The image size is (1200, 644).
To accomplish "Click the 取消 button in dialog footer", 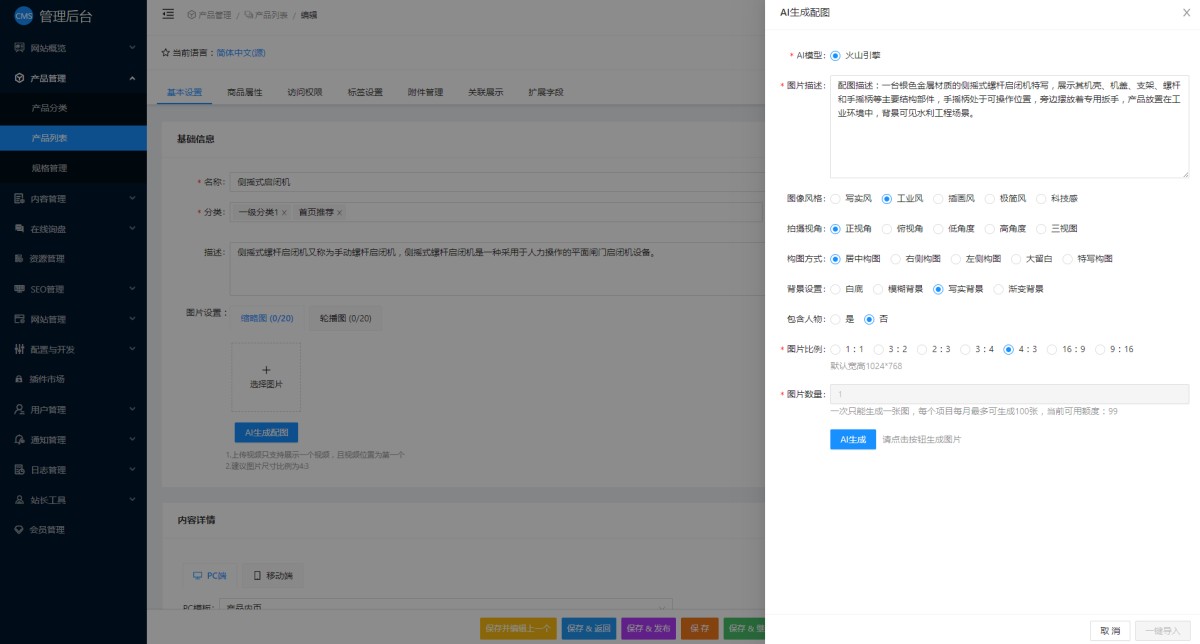I will tap(1109, 630).
